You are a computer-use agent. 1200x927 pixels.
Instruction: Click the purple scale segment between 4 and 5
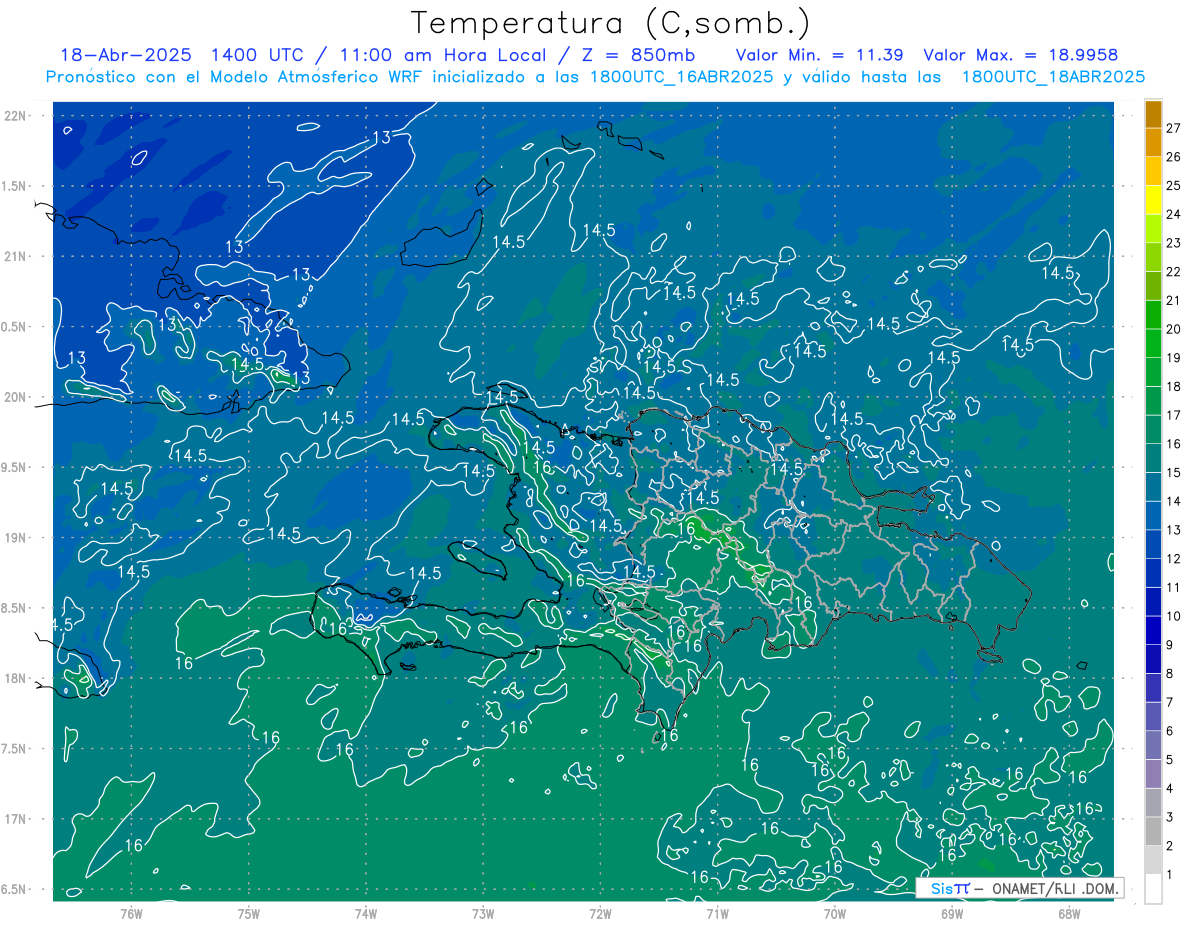pos(1153,774)
